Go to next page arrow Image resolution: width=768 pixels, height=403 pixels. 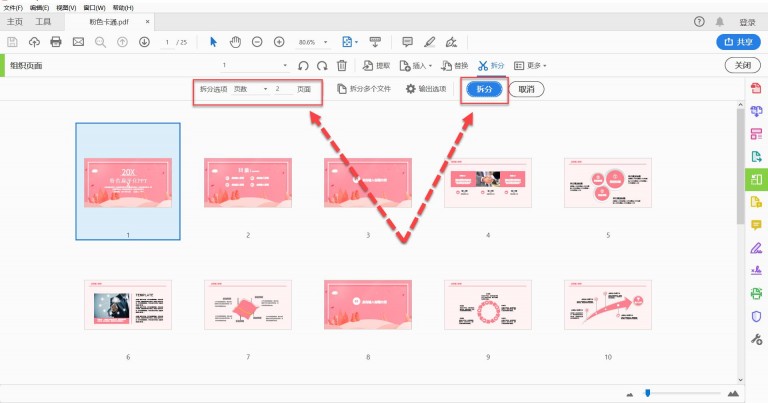[144, 42]
